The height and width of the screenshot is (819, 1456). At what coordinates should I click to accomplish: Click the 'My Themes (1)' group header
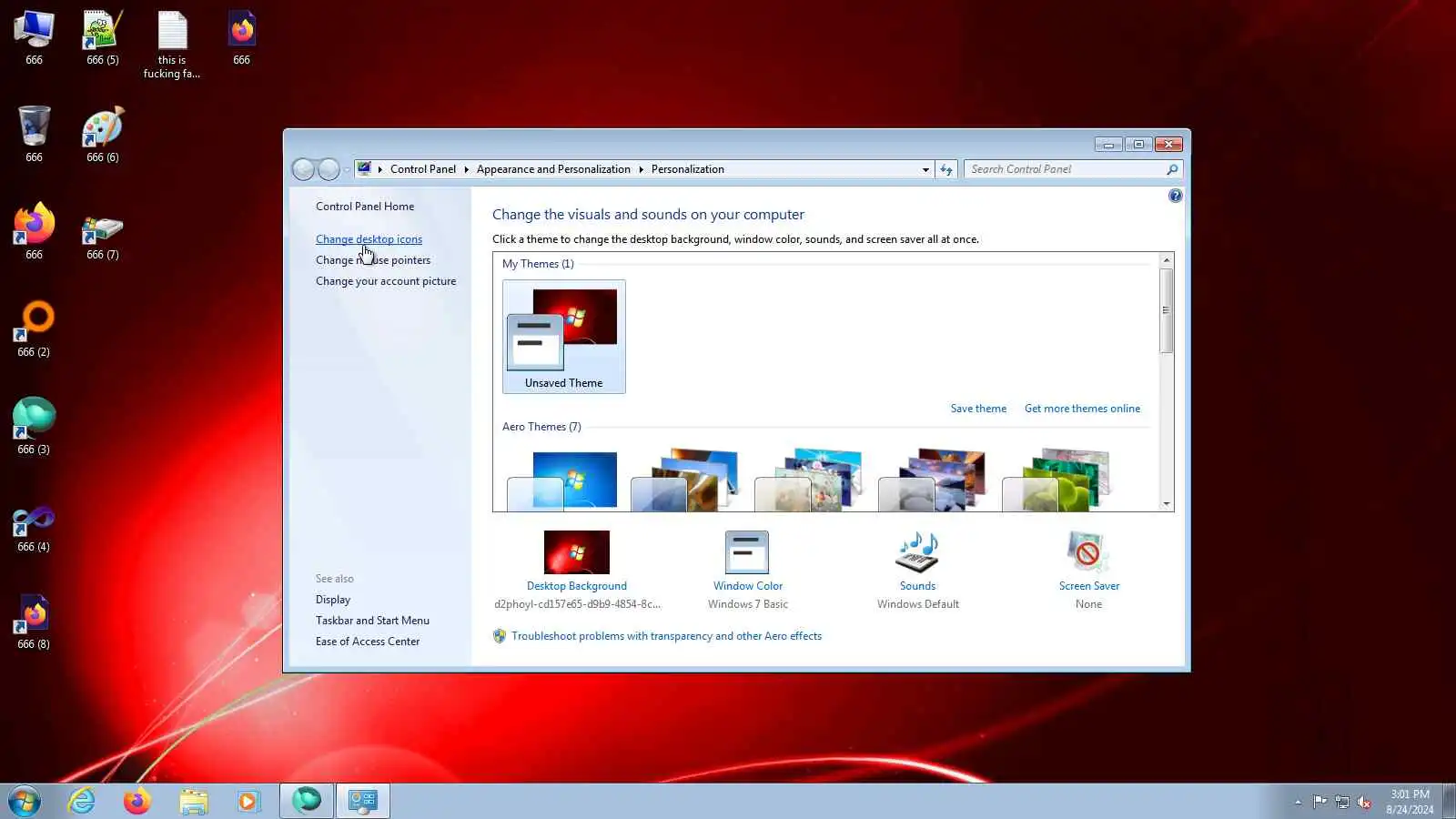coord(538,264)
